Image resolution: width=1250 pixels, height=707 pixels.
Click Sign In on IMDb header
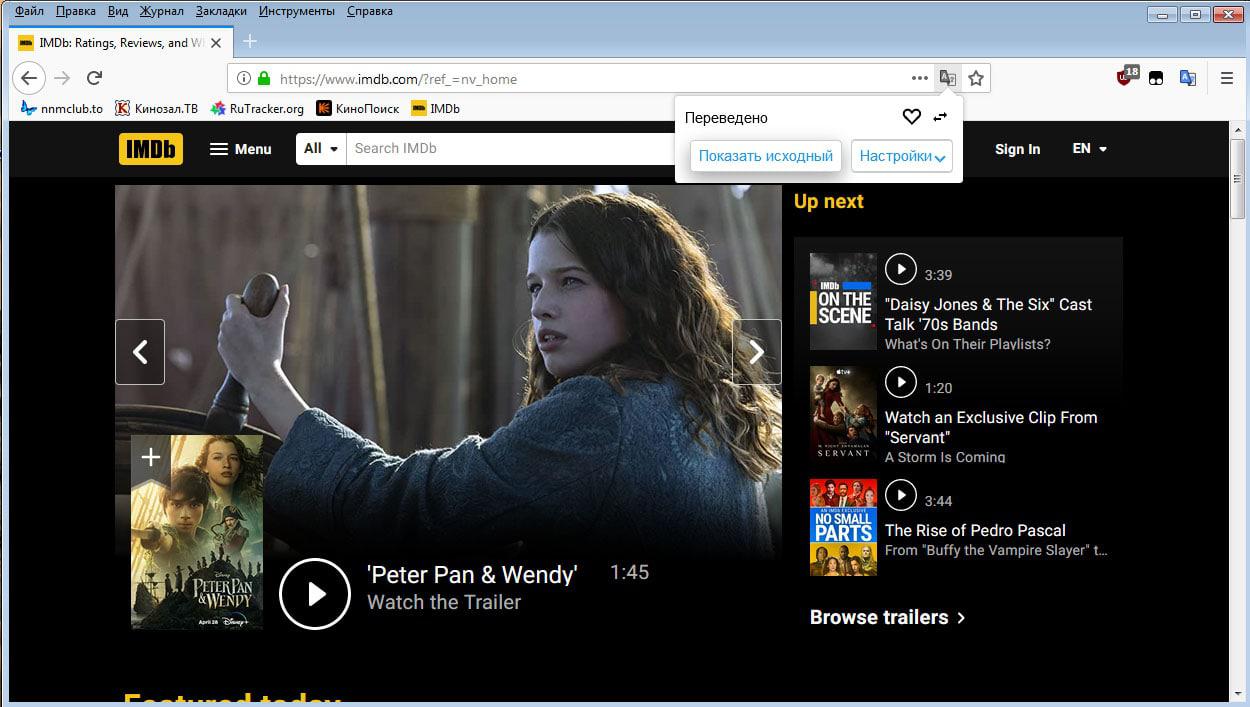1017,149
